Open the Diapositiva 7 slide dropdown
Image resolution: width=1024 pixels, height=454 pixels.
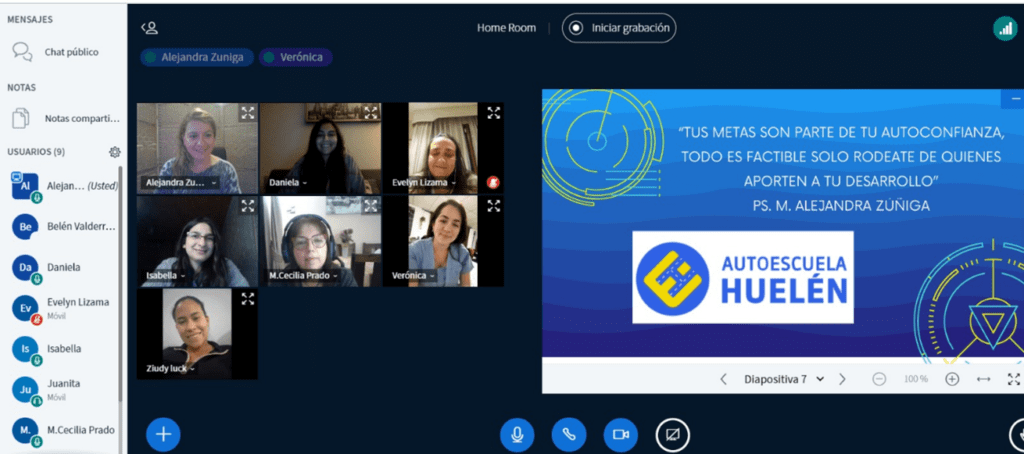pos(783,379)
